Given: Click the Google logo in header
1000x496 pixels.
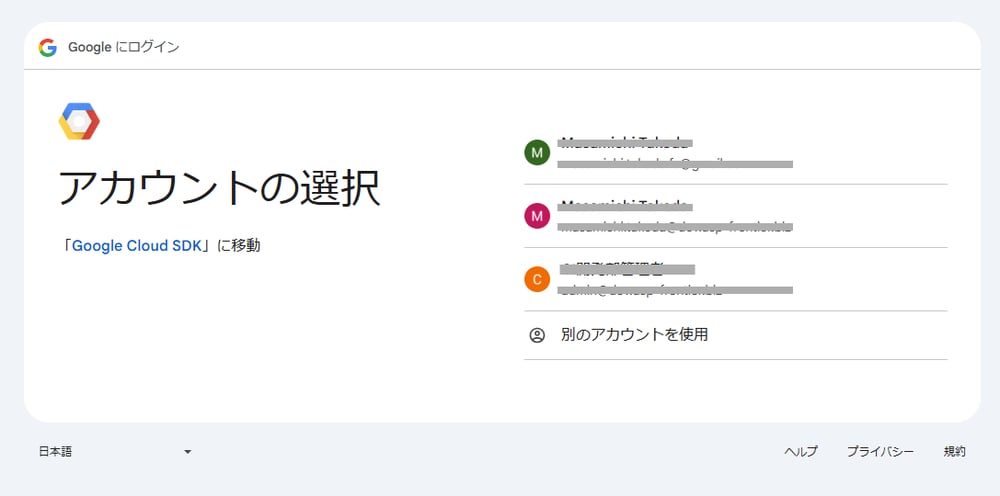Looking at the screenshot, I should [48, 47].
